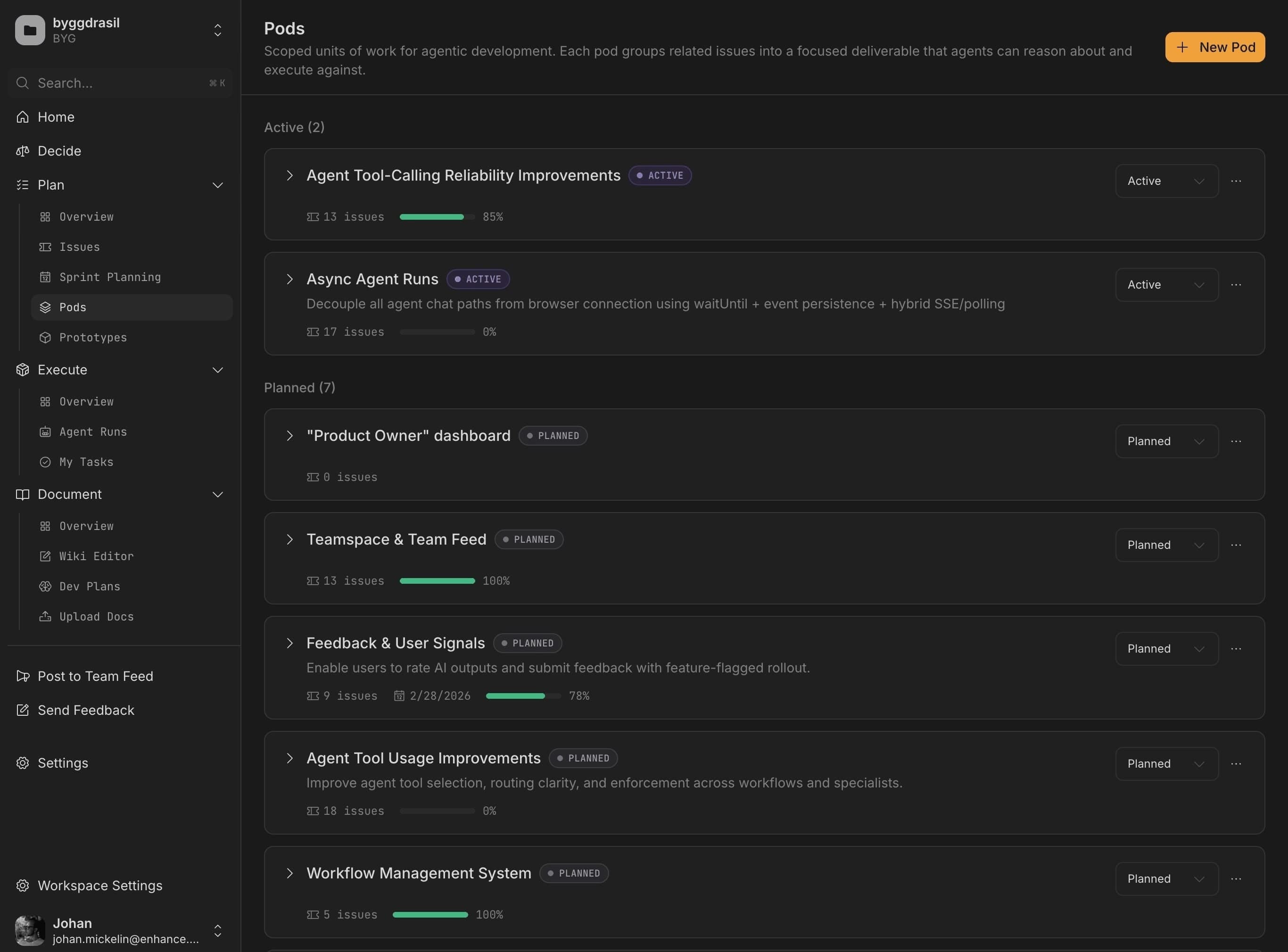Select the Wiki Editor pencil icon
Viewport: 1288px width, 952px height.
(46, 556)
